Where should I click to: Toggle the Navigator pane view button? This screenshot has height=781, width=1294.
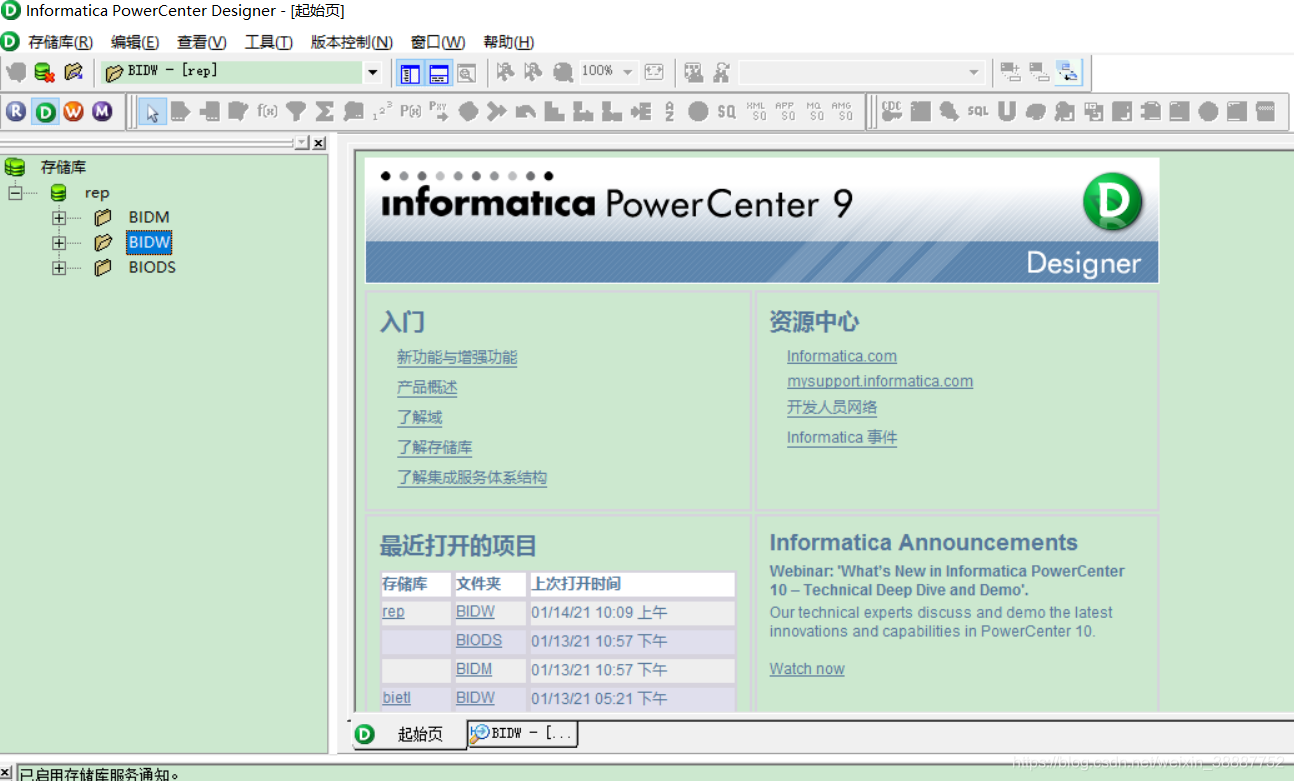click(409, 73)
